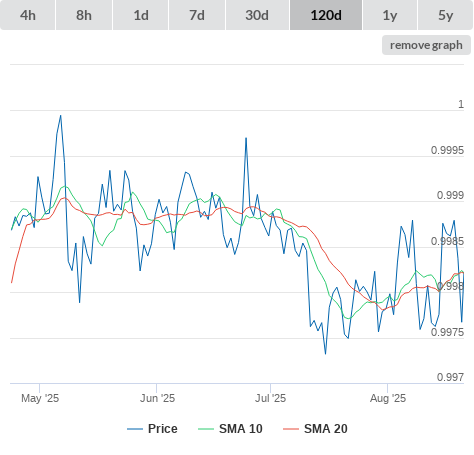Show the 1y price history
Screen dimensions: 474x455
pyautogui.click(x=390, y=15)
